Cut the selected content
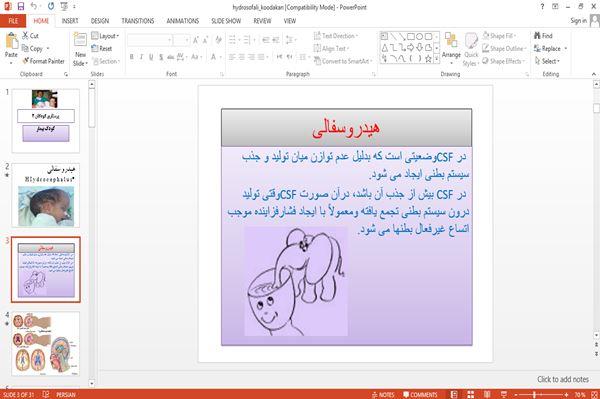Image resolution: width=600 pixels, height=399 pixels. 30,36
